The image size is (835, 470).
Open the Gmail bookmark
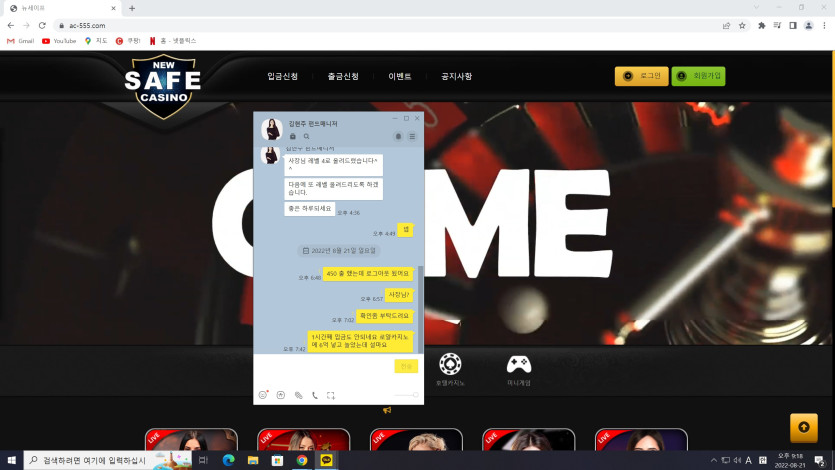[20, 41]
